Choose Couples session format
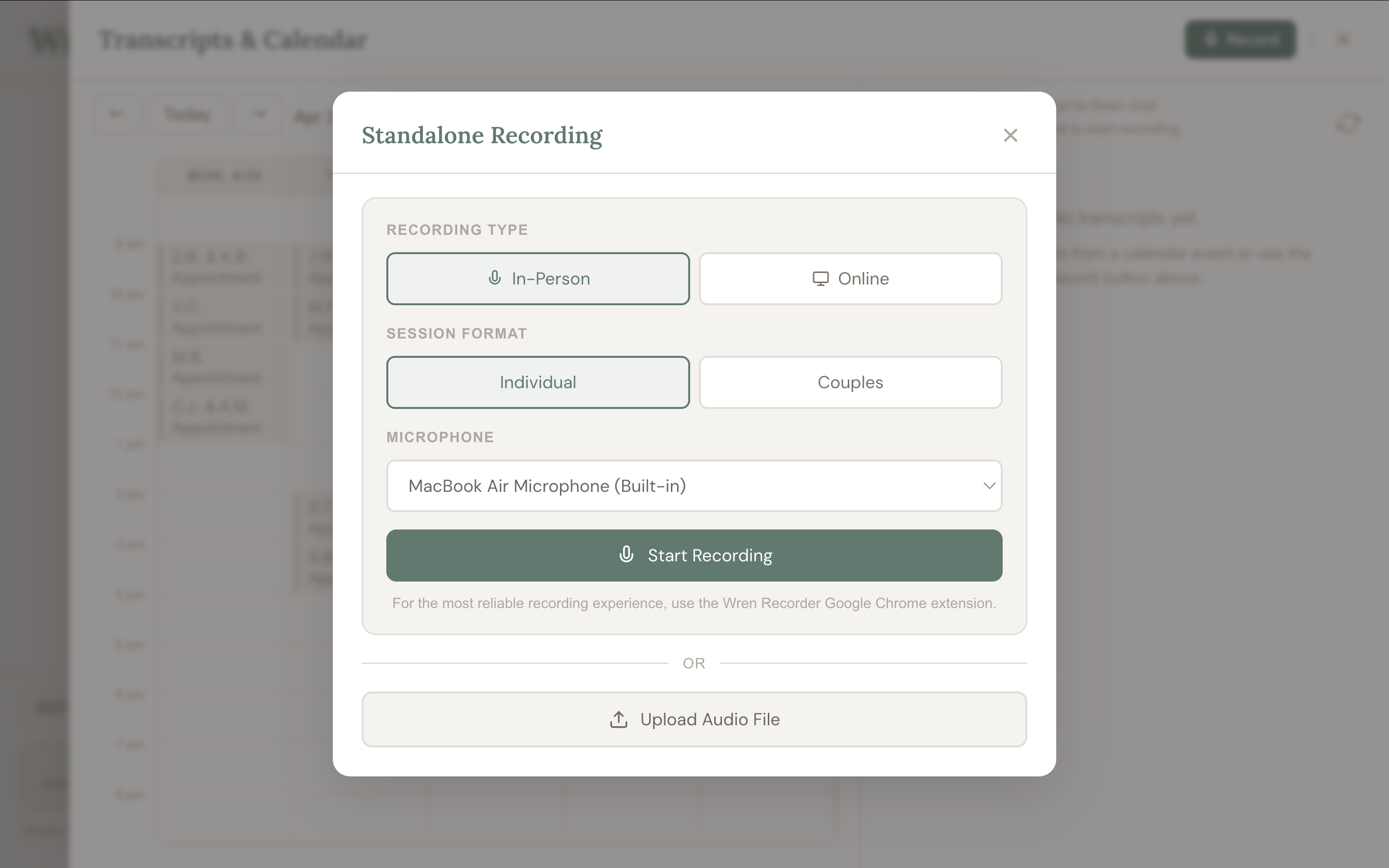Image resolution: width=1389 pixels, height=868 pixels. coord(850,382)
